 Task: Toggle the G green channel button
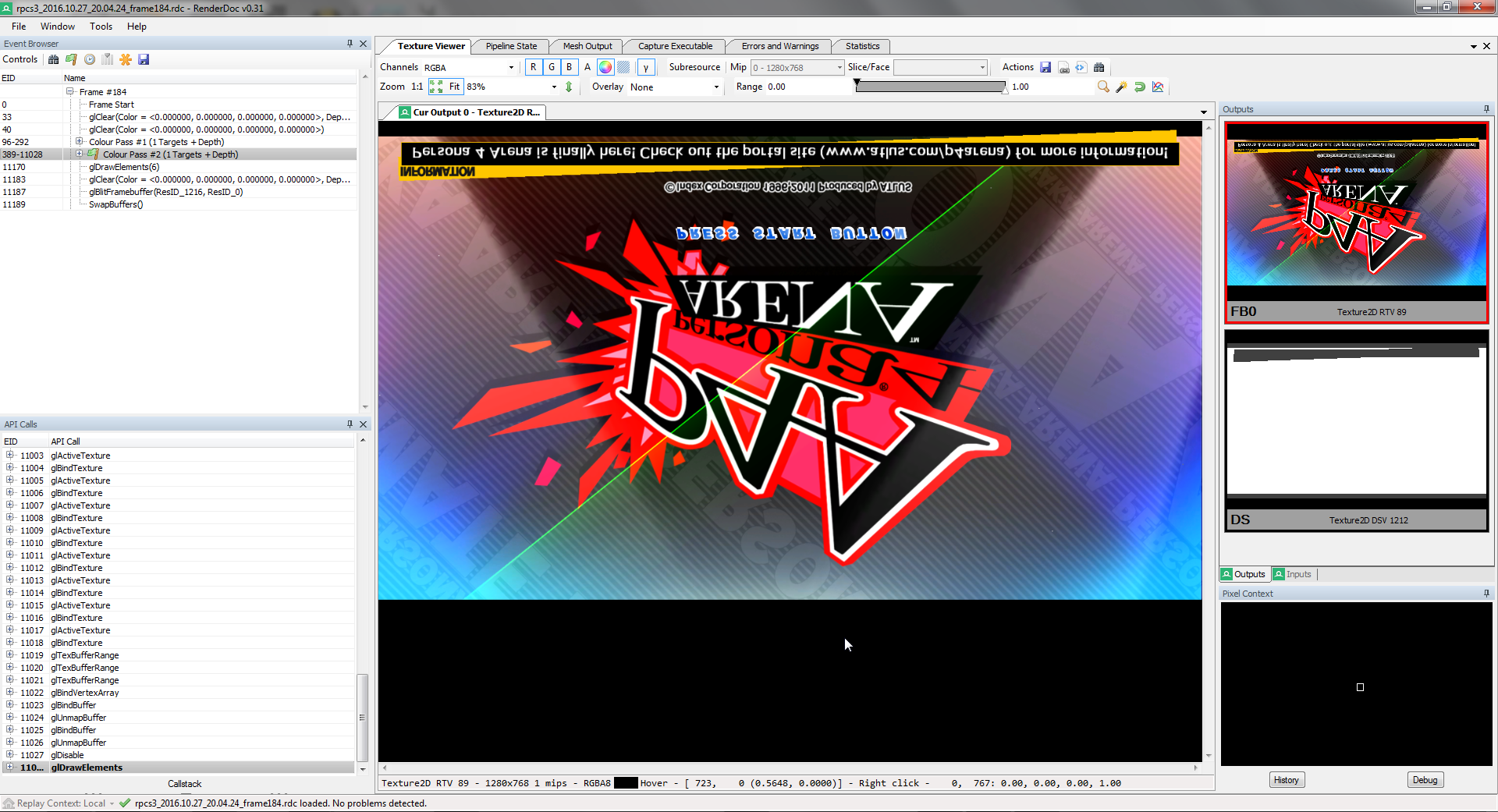coord(552,67)
